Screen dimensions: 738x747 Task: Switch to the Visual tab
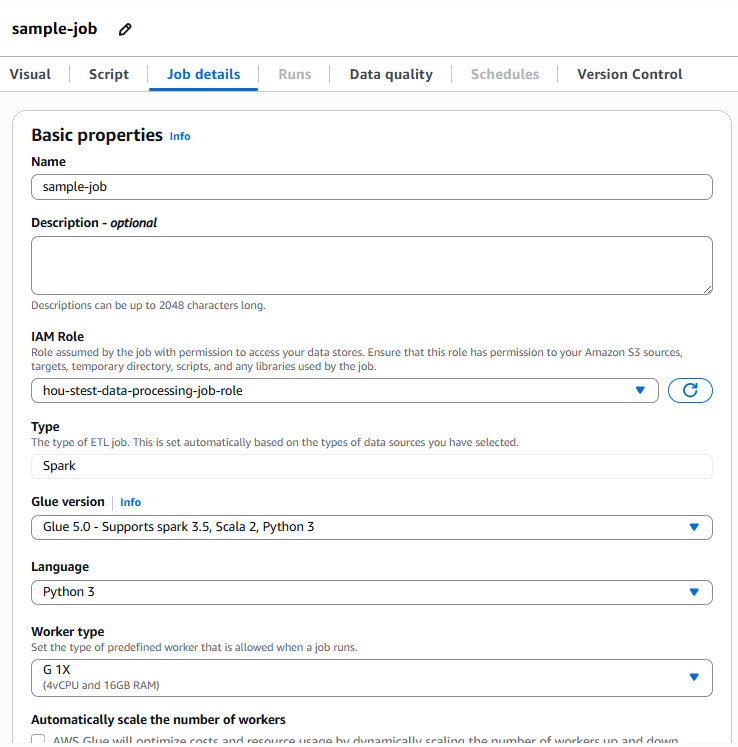tap(30, 74)
